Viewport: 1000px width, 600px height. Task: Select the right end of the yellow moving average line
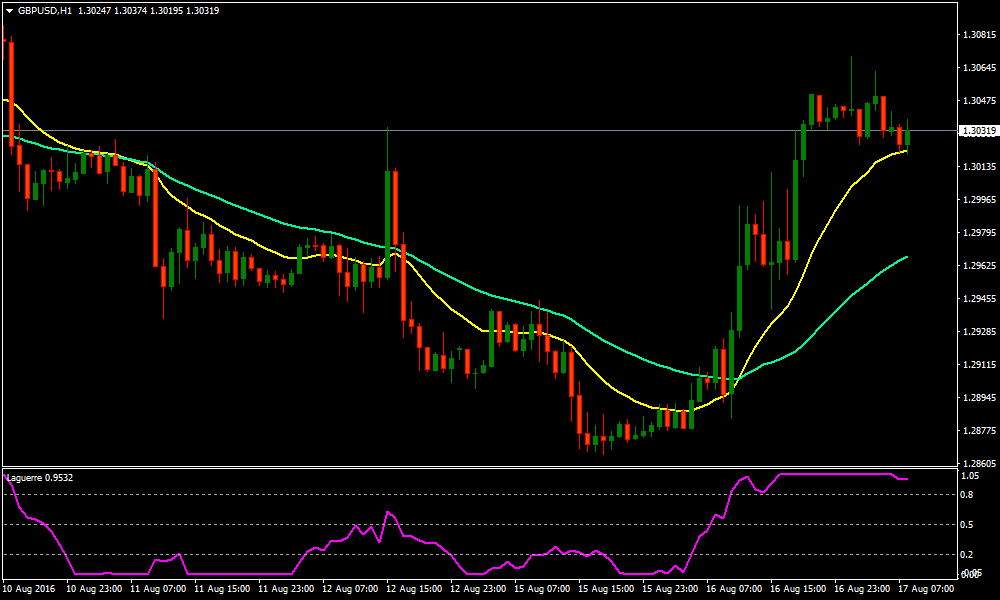pos(906,150)
